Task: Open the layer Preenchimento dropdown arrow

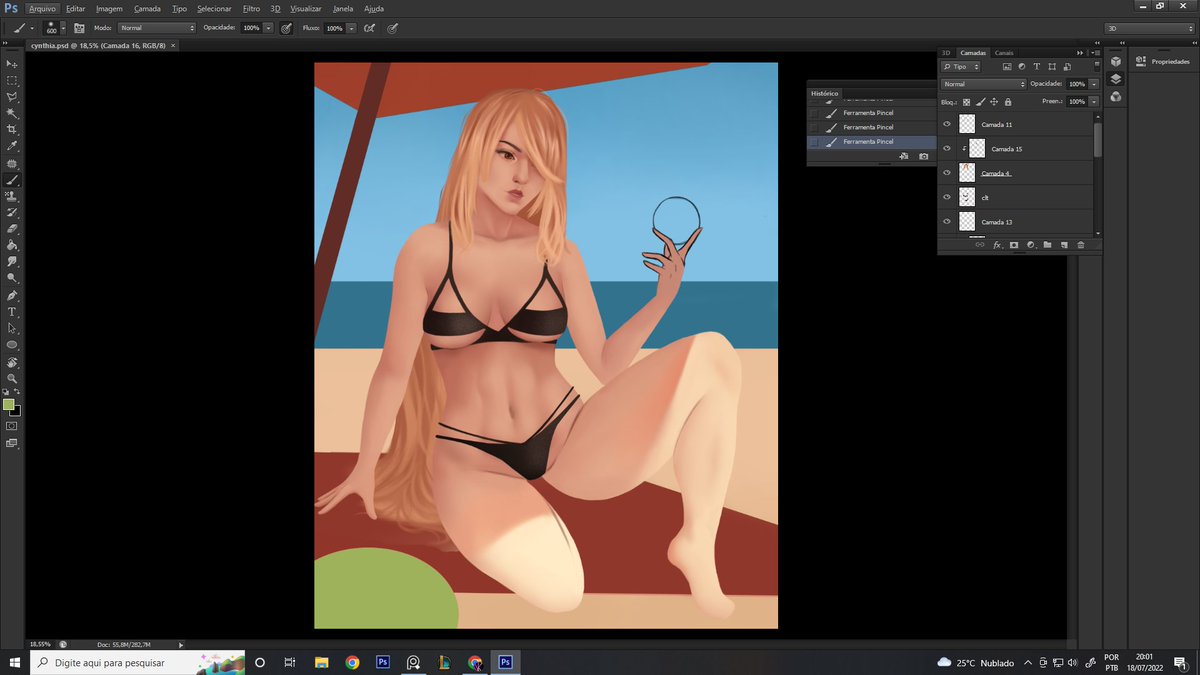Action: [1094, 102]
